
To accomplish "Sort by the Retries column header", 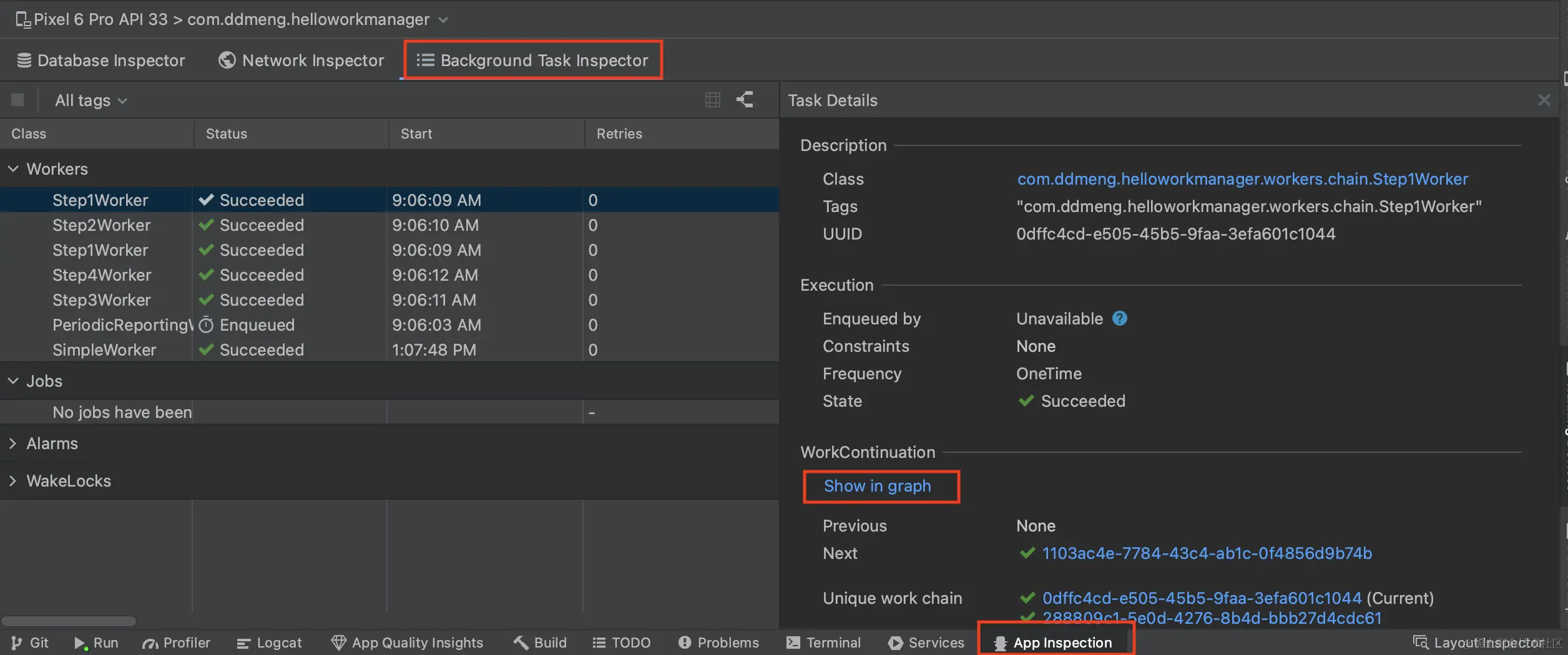I will pyautogui.click(x=682, y=133).
